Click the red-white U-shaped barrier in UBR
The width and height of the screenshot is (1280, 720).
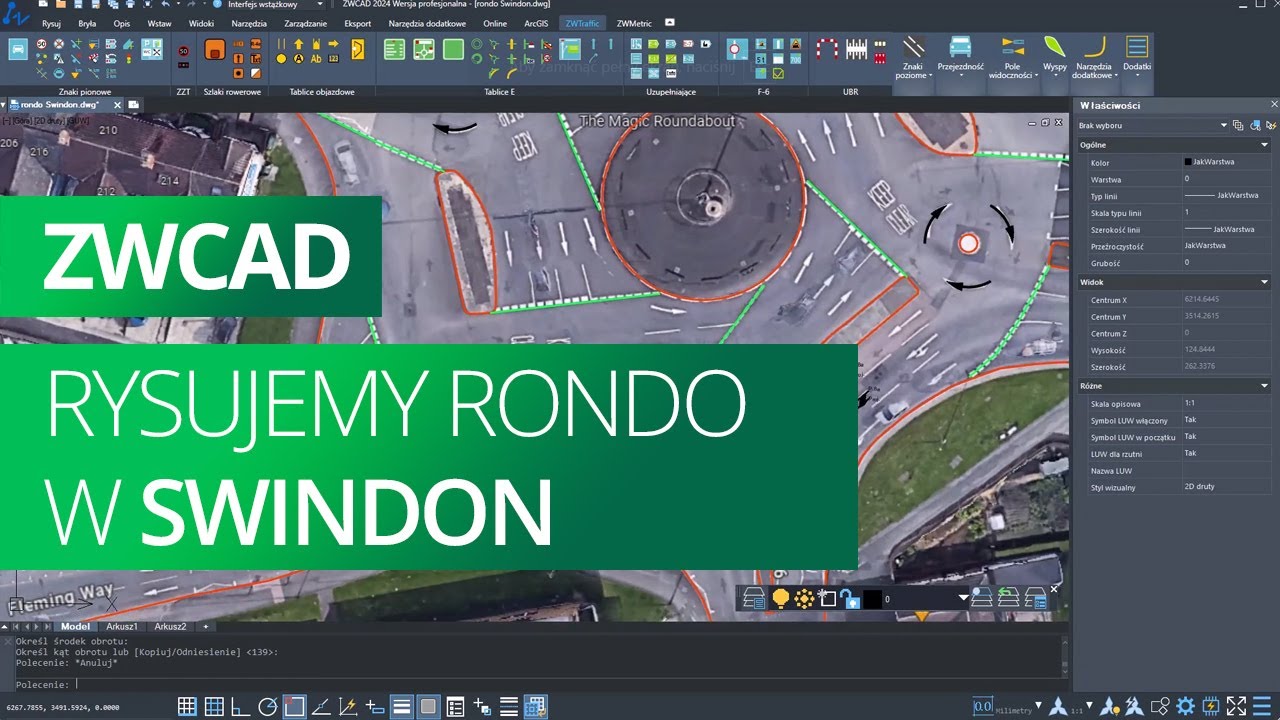tap(826, 48)
